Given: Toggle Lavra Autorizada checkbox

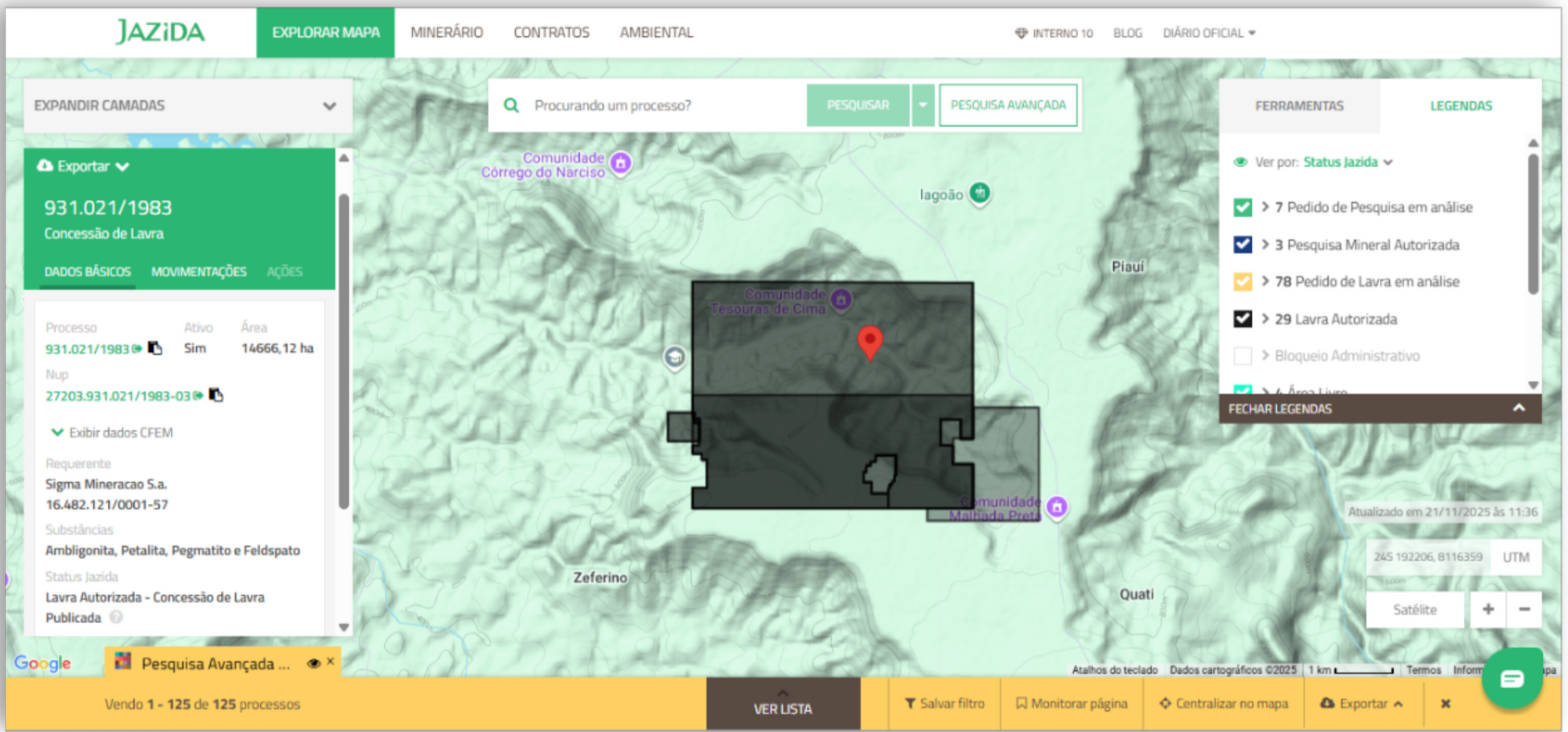Looking at the screenshot, I should point(1243,319).
